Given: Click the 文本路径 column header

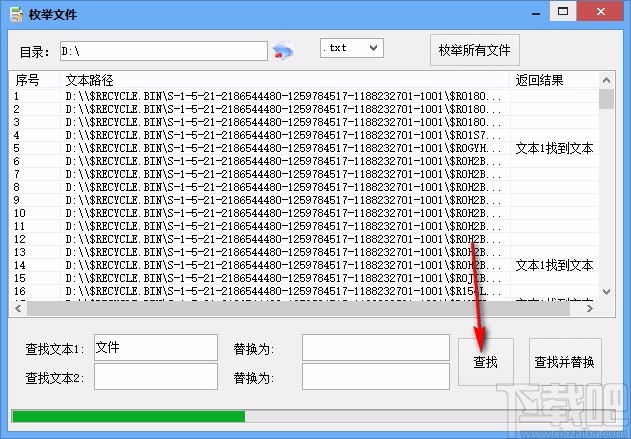Looking at the screenshot, I should tap(285, 80).
